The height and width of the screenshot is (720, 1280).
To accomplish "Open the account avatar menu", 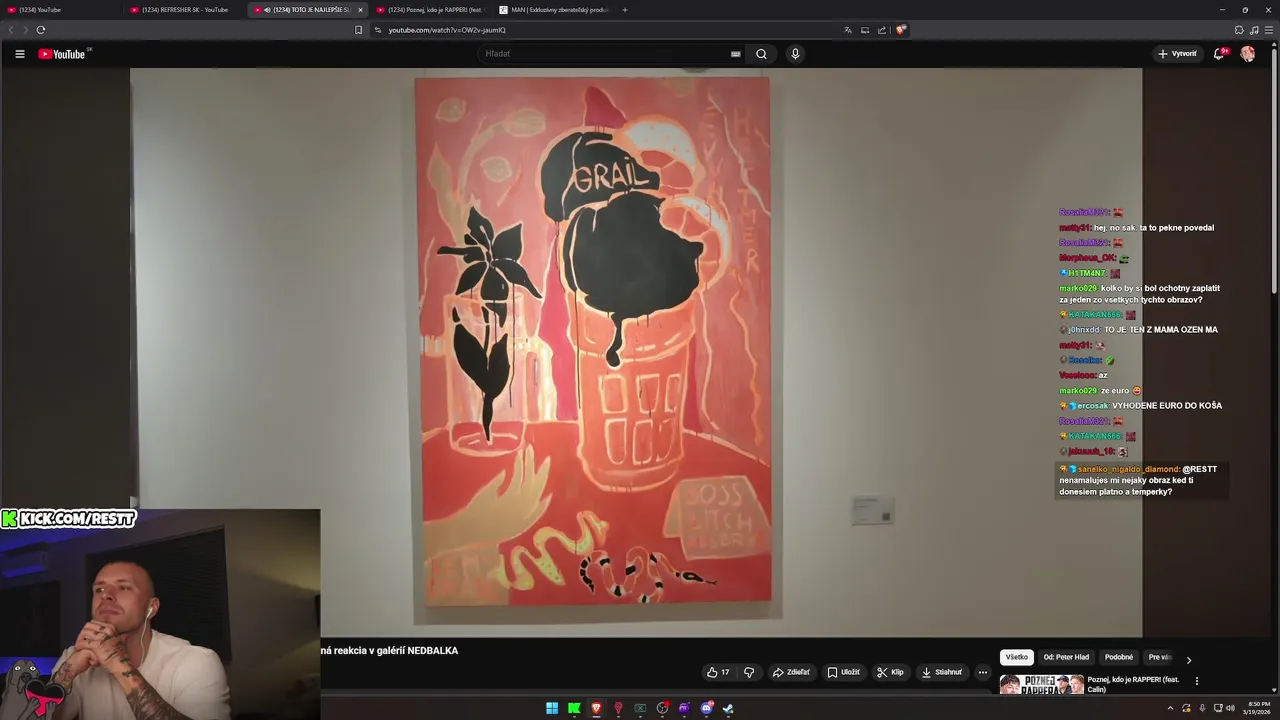I will click(1248, 54).
